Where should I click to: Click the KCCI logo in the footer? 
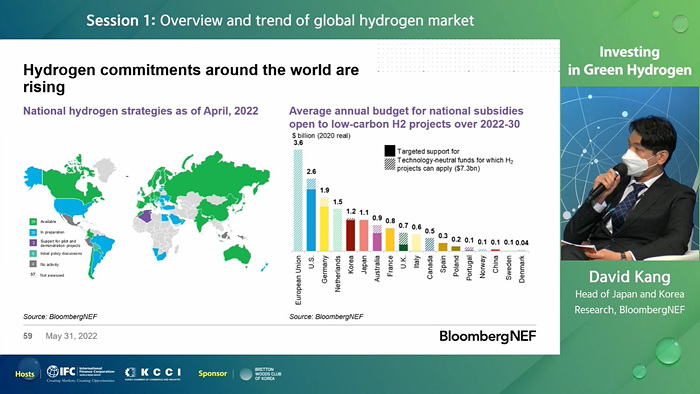point(153,373)
